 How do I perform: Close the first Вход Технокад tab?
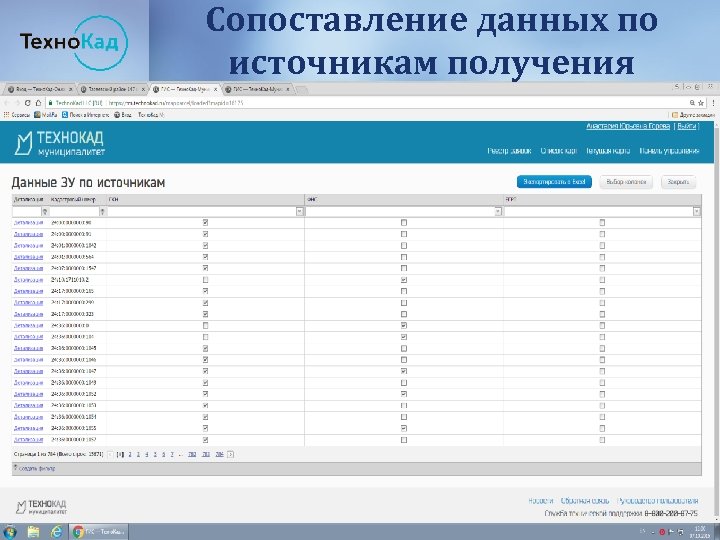tap(71, 89)
